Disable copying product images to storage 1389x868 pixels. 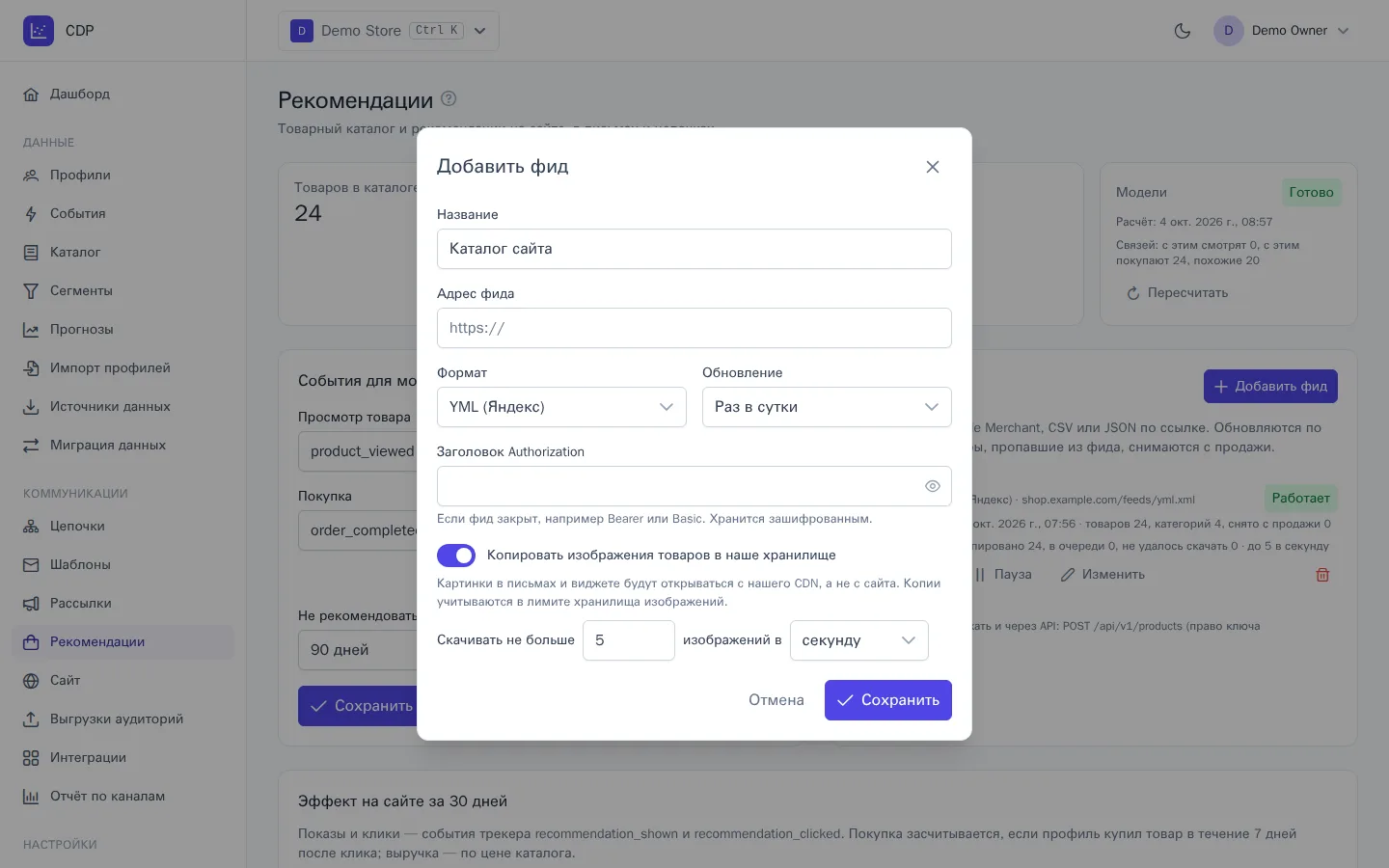[456, 556]
